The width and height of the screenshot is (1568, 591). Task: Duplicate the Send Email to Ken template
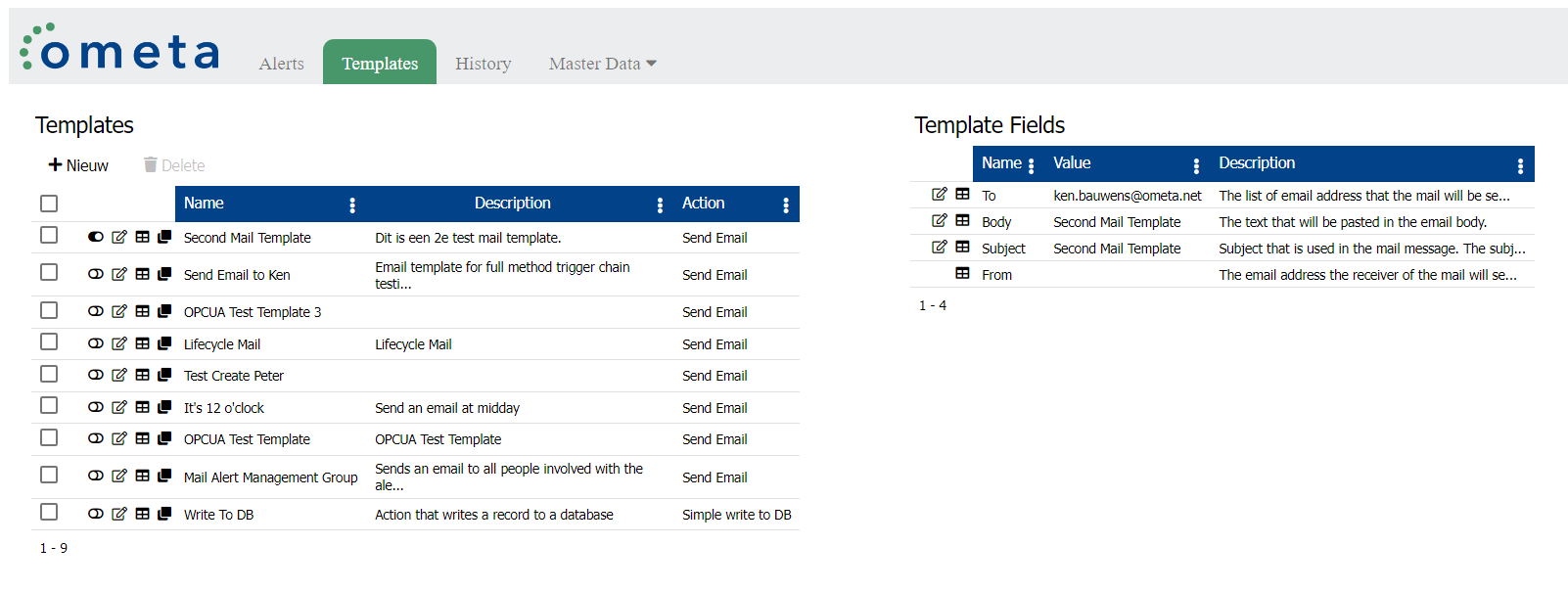[164, 274]
